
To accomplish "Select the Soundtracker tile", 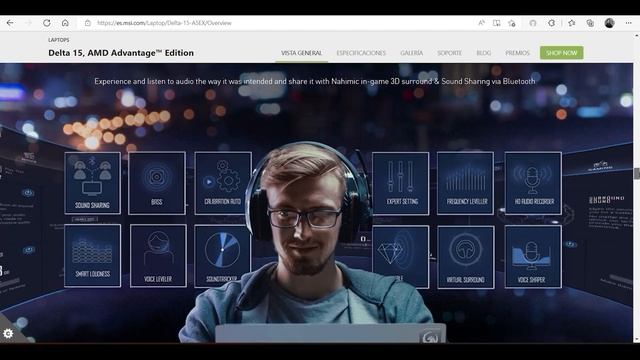I will coord(223,256).
